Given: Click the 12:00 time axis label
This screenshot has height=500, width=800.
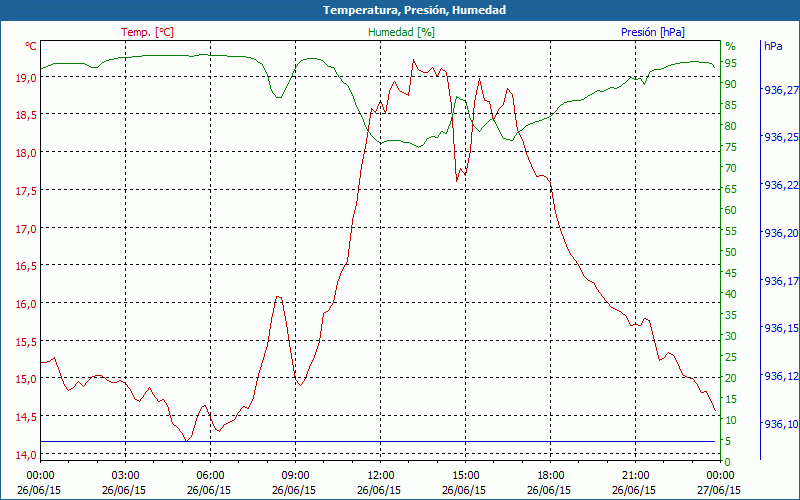Looking at the screenshot, I should pos(380,475).
